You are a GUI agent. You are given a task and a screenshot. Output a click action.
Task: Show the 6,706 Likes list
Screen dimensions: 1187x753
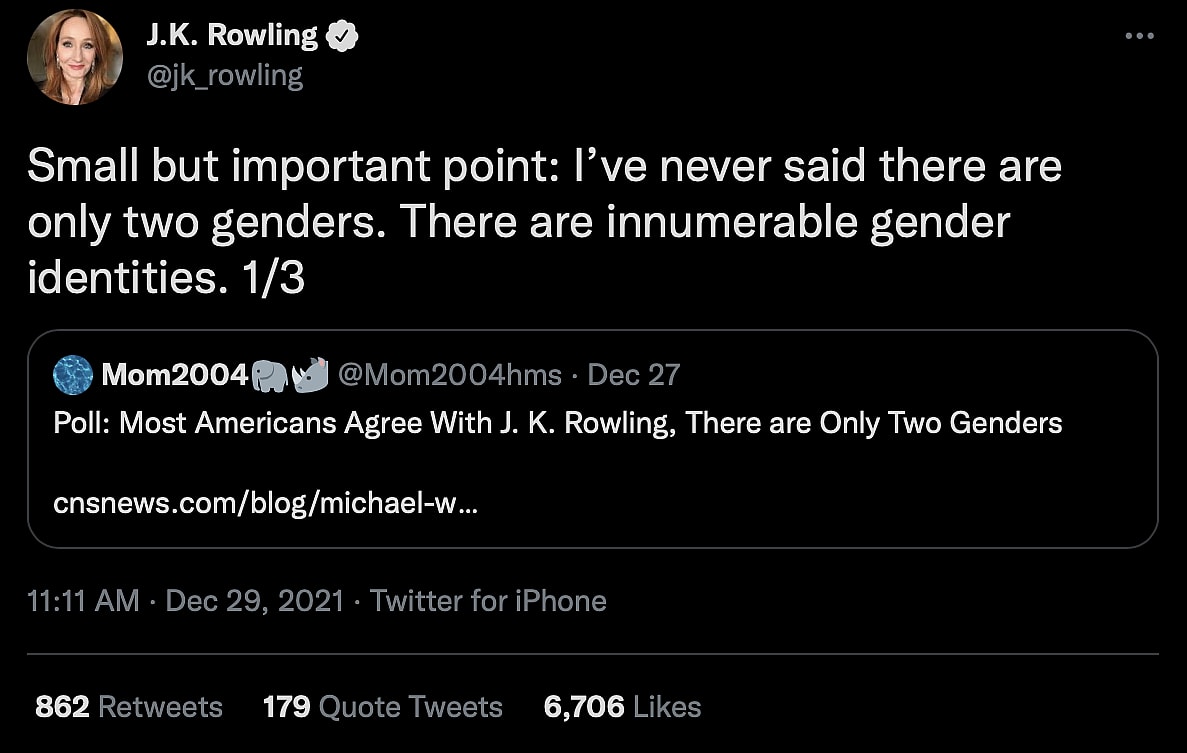tap(622, 707)
